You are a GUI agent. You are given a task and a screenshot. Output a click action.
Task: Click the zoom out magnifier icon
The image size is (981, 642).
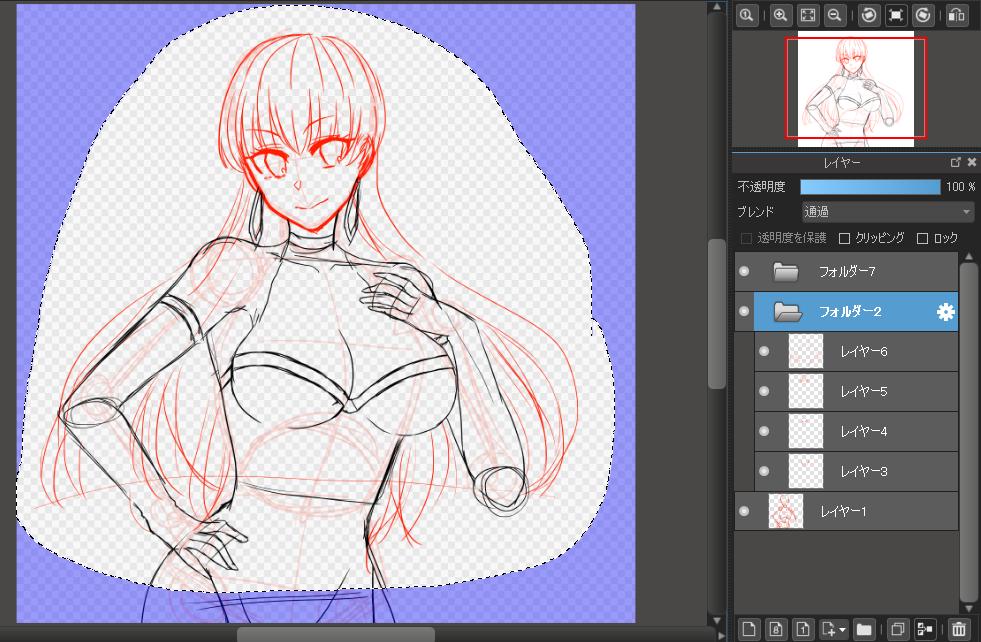click(835, 15)
